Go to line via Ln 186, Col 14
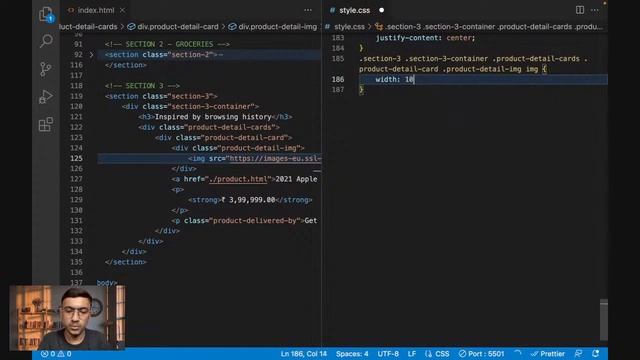 [304, 354]
